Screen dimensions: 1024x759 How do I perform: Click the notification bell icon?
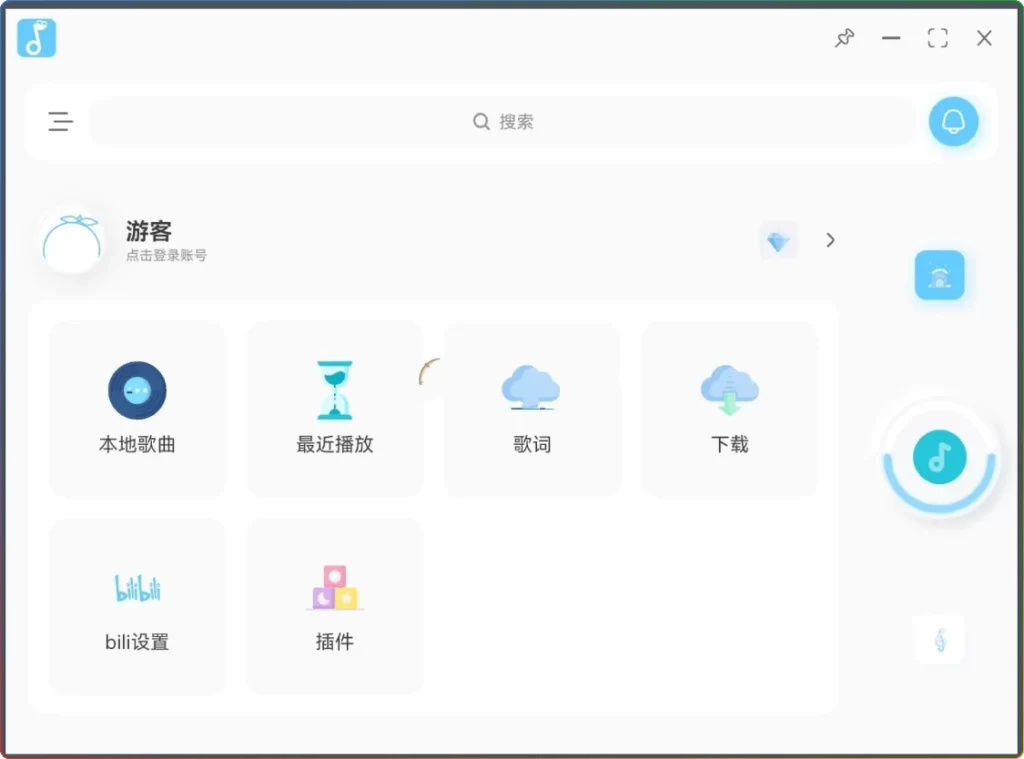pos(952,122)
